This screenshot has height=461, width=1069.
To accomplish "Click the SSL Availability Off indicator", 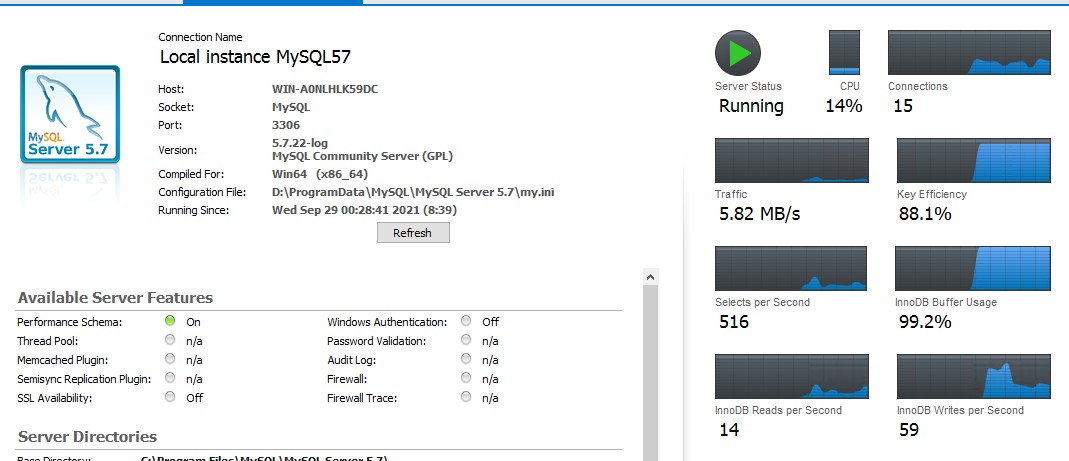I will [x=170, y=397].
